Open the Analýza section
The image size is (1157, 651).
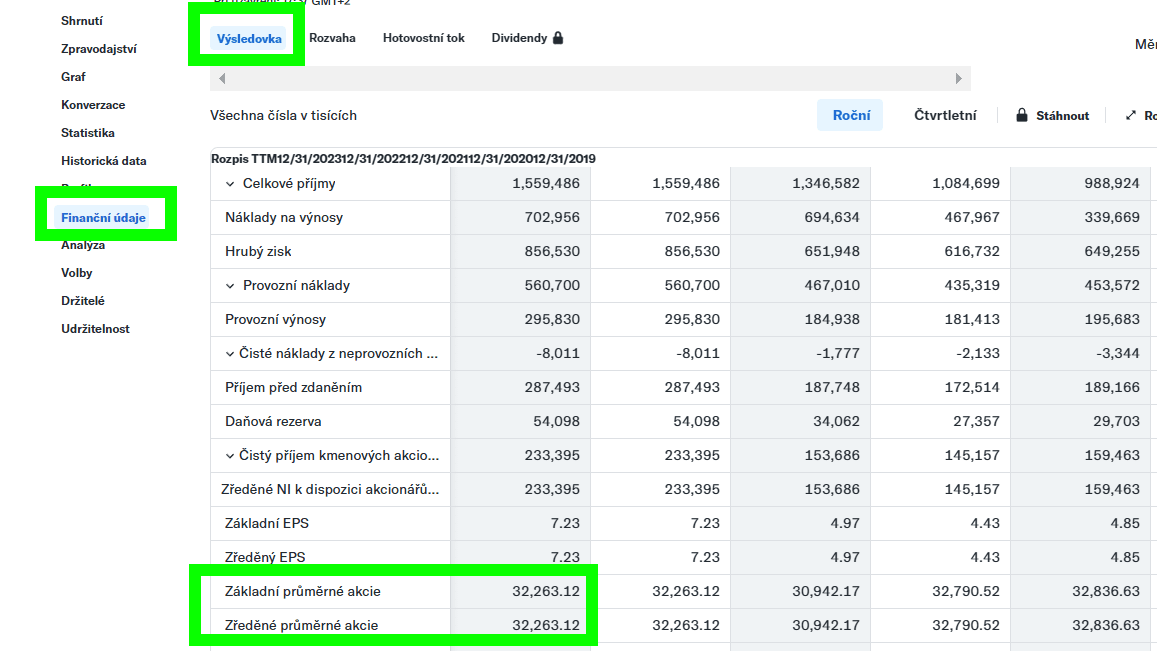[82, 243]
